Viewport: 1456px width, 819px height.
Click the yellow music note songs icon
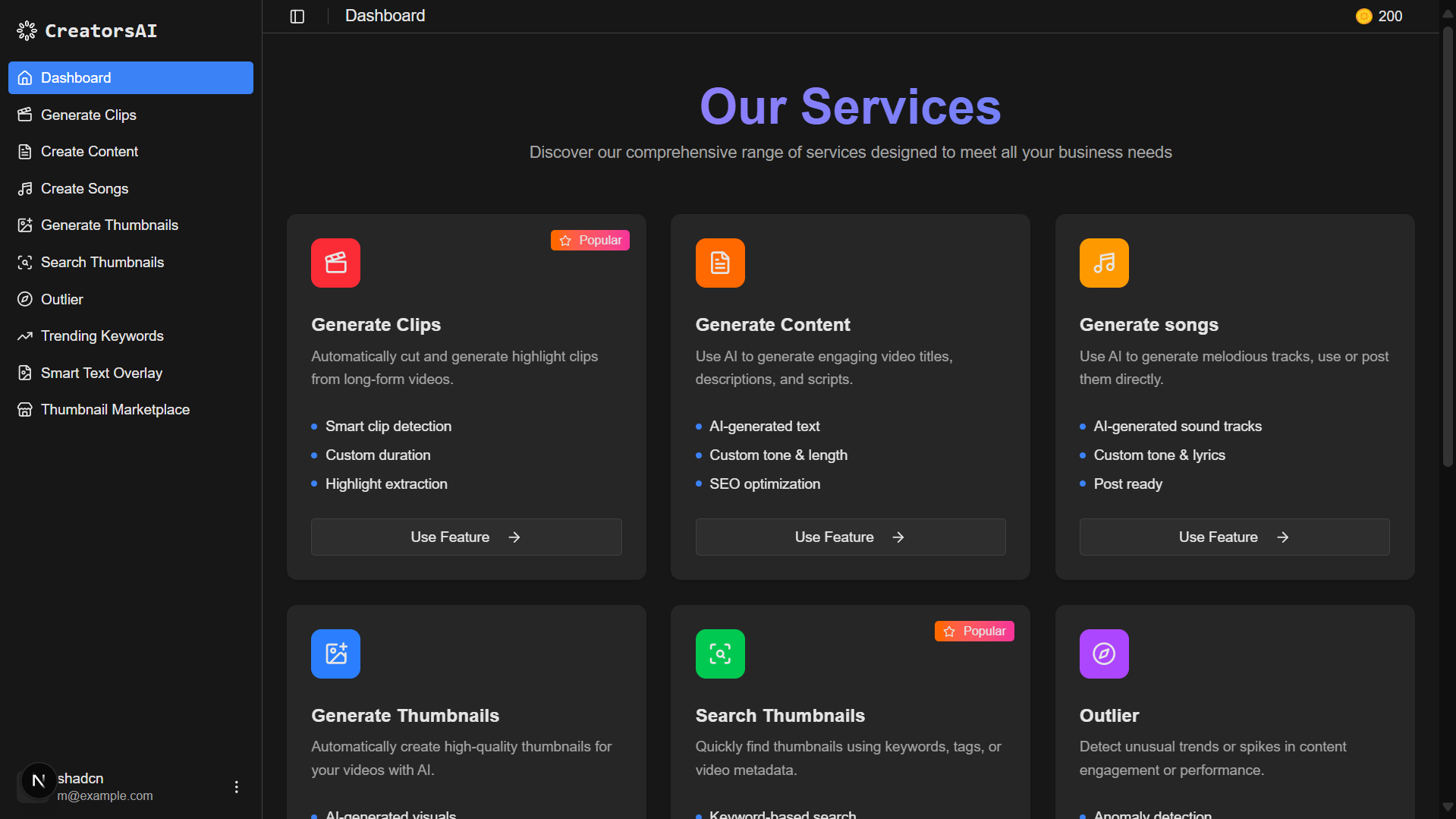(x=1103, y=263)
